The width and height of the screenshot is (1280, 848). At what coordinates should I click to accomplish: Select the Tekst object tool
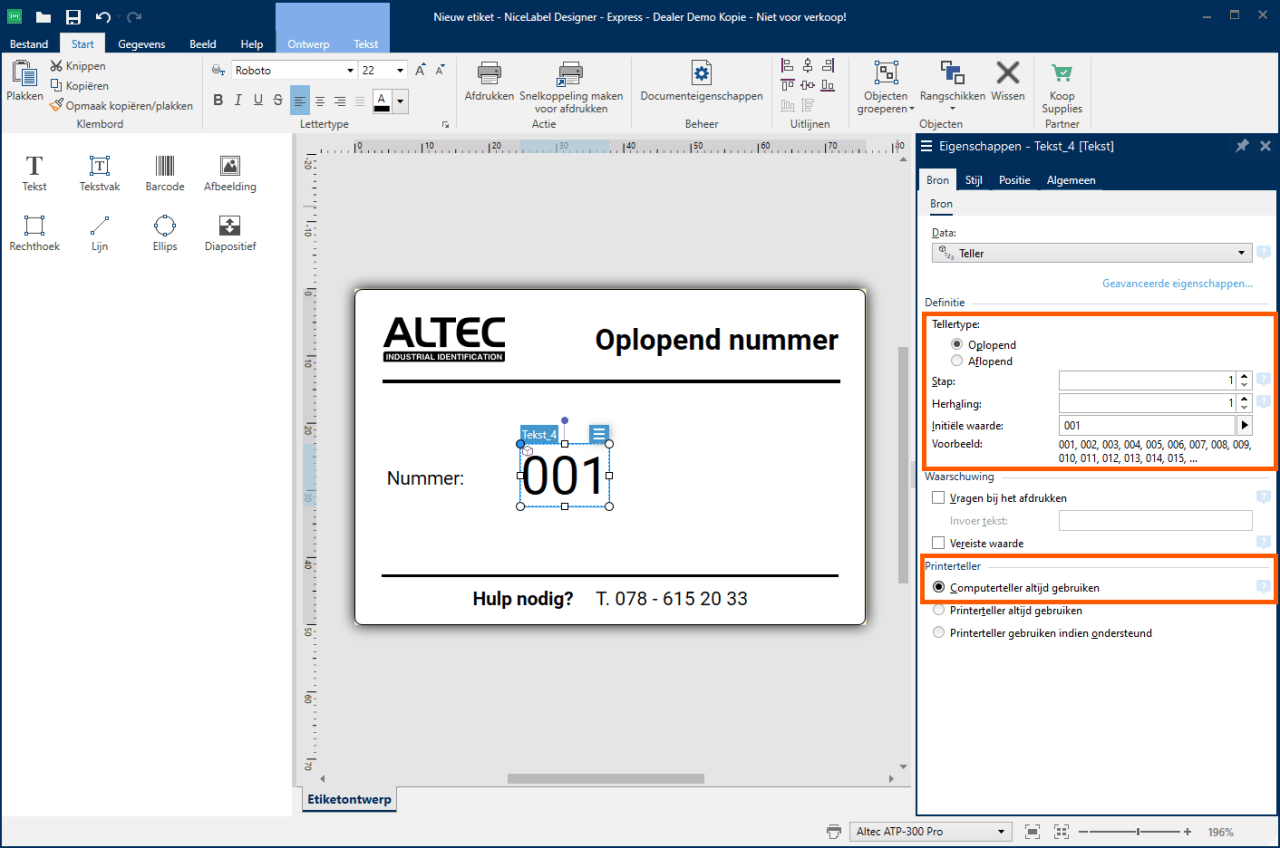pos(35,173)
